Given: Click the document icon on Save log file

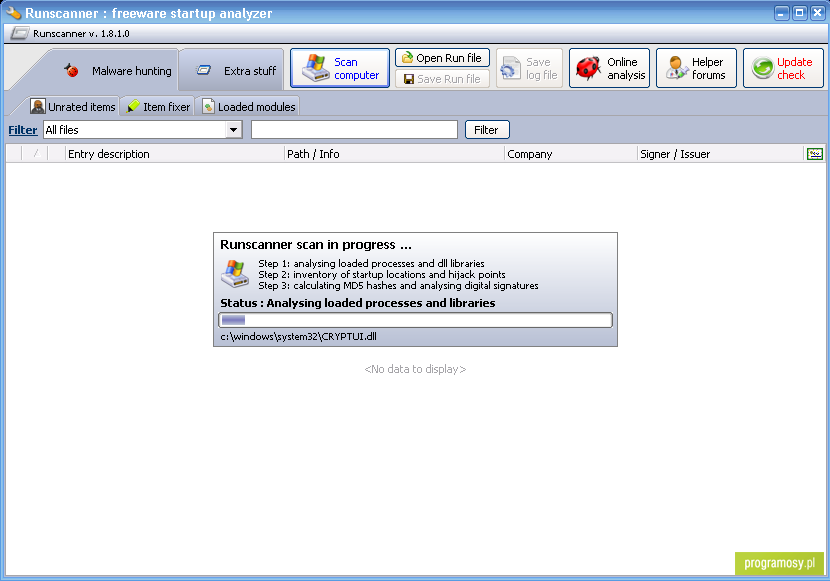Looking at the screenshot, I should 511,68.
